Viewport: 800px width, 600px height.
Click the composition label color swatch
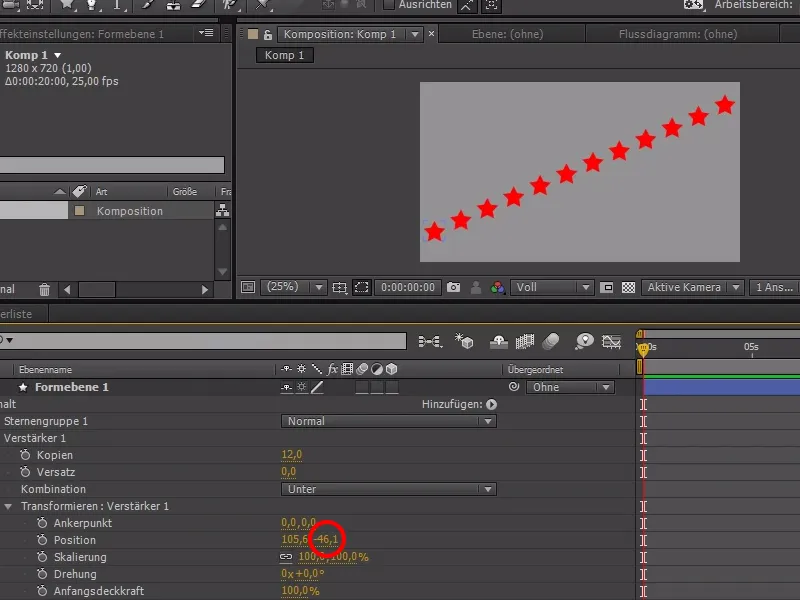253,34
